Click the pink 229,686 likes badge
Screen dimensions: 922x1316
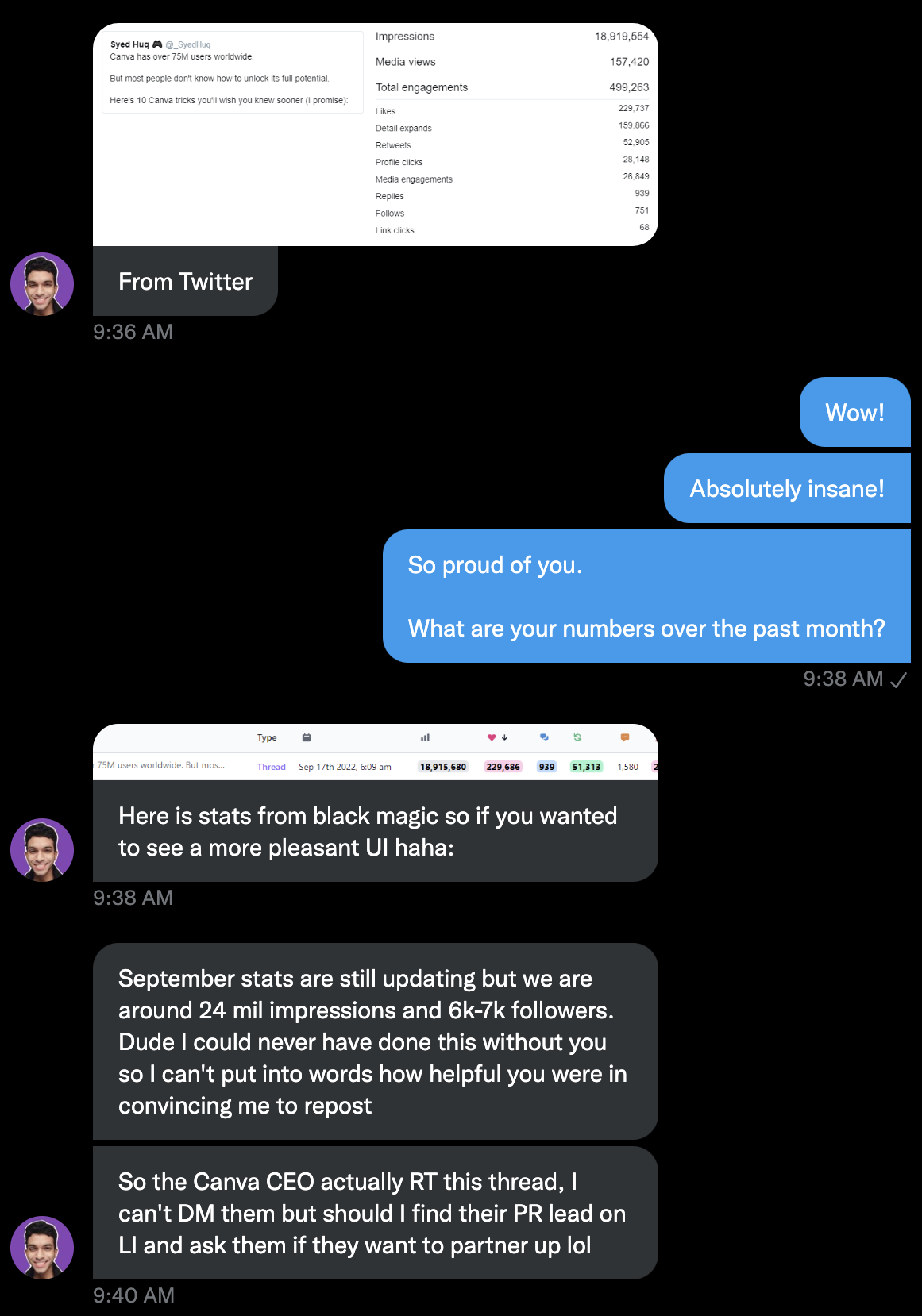[503, 767]
